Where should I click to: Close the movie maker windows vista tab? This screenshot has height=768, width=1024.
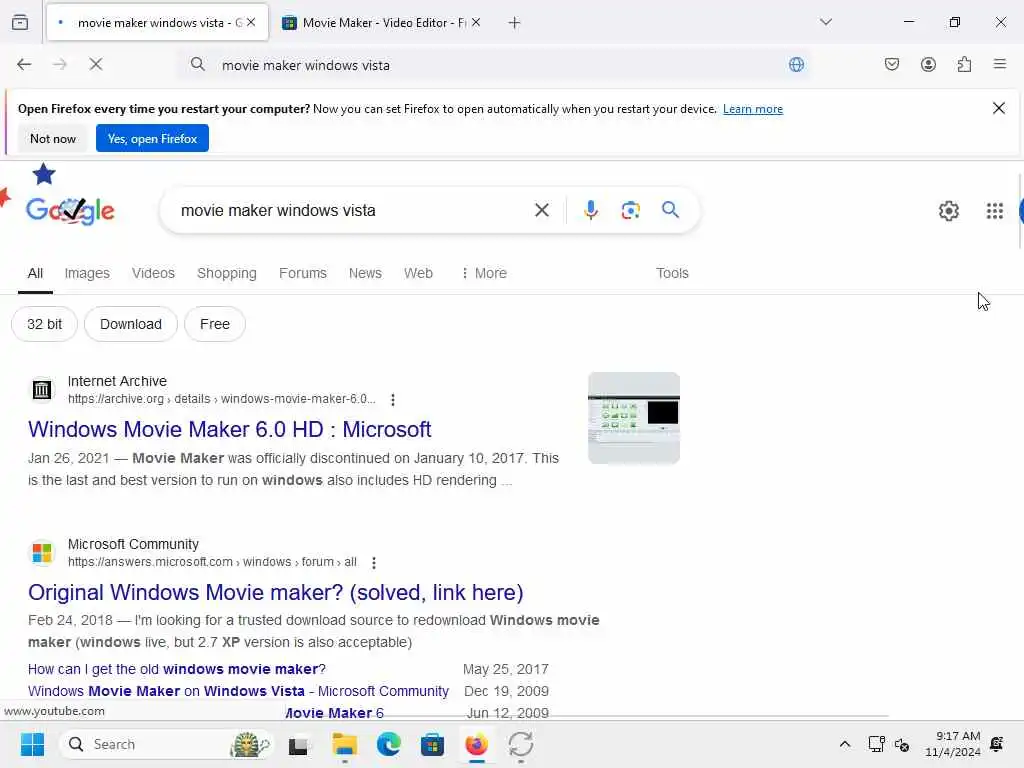point(251,22)
